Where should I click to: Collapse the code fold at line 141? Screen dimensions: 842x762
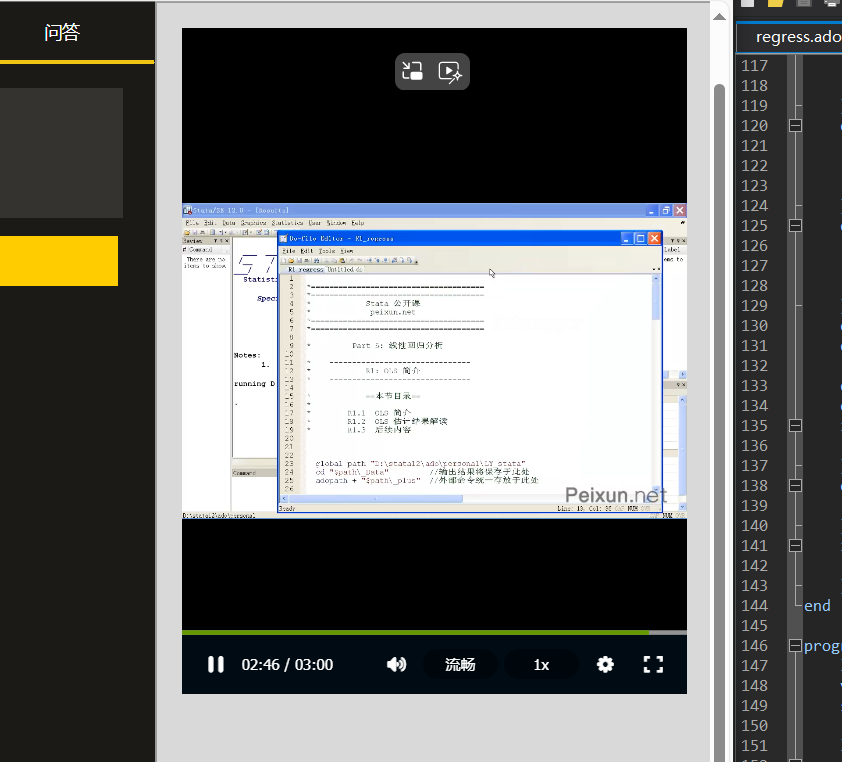(x=795, y=546)
